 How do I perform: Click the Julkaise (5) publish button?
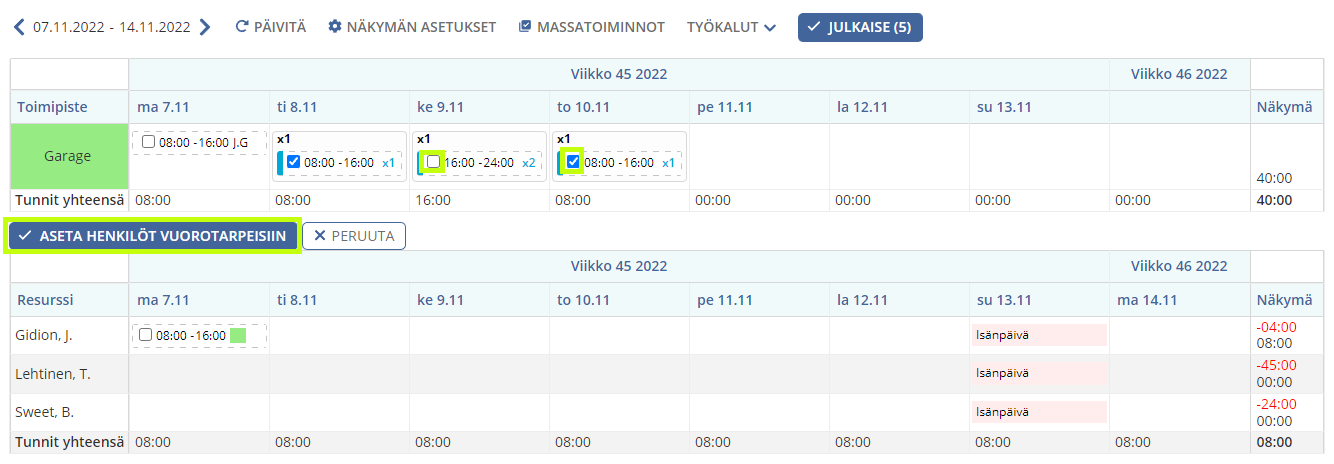pos(860,27)
